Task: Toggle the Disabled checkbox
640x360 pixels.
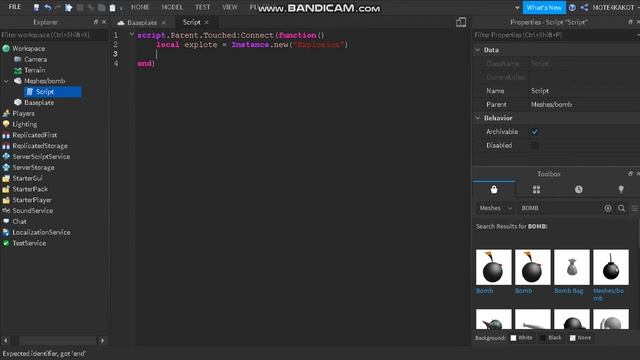Action: coord(534,145)
